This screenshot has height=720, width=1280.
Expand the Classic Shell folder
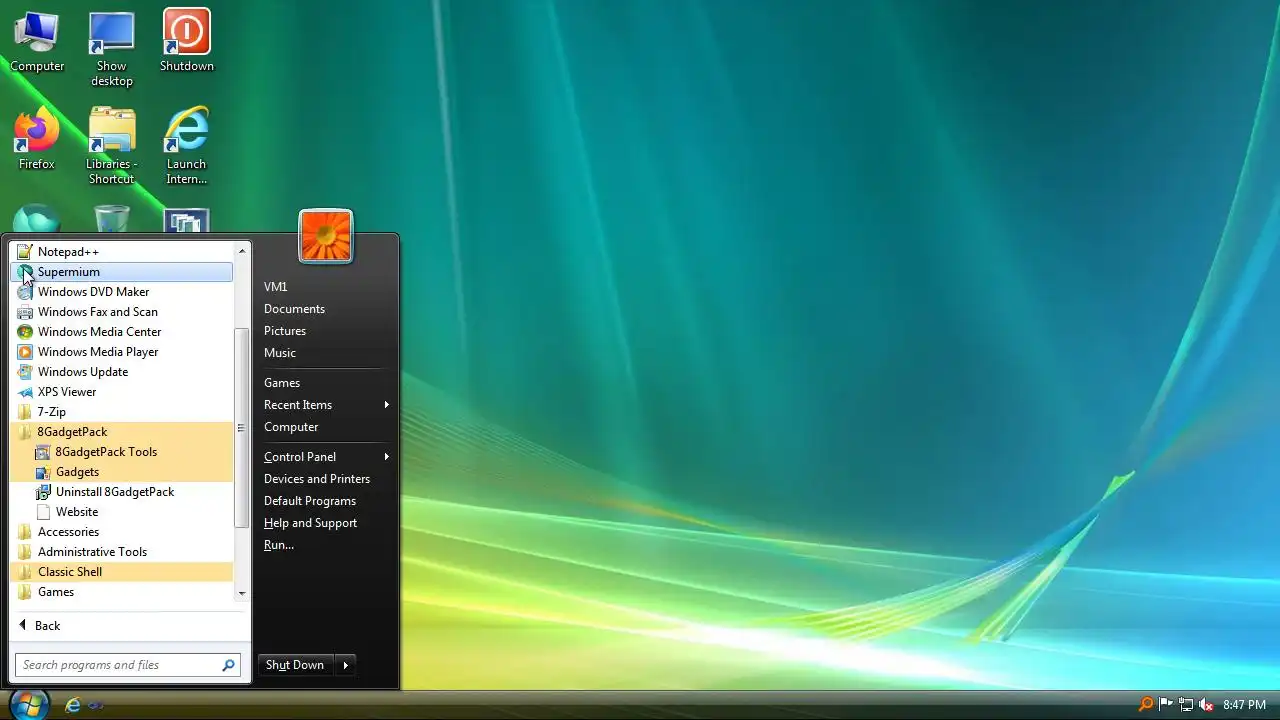pyautogui.click(x=121, y=572)
